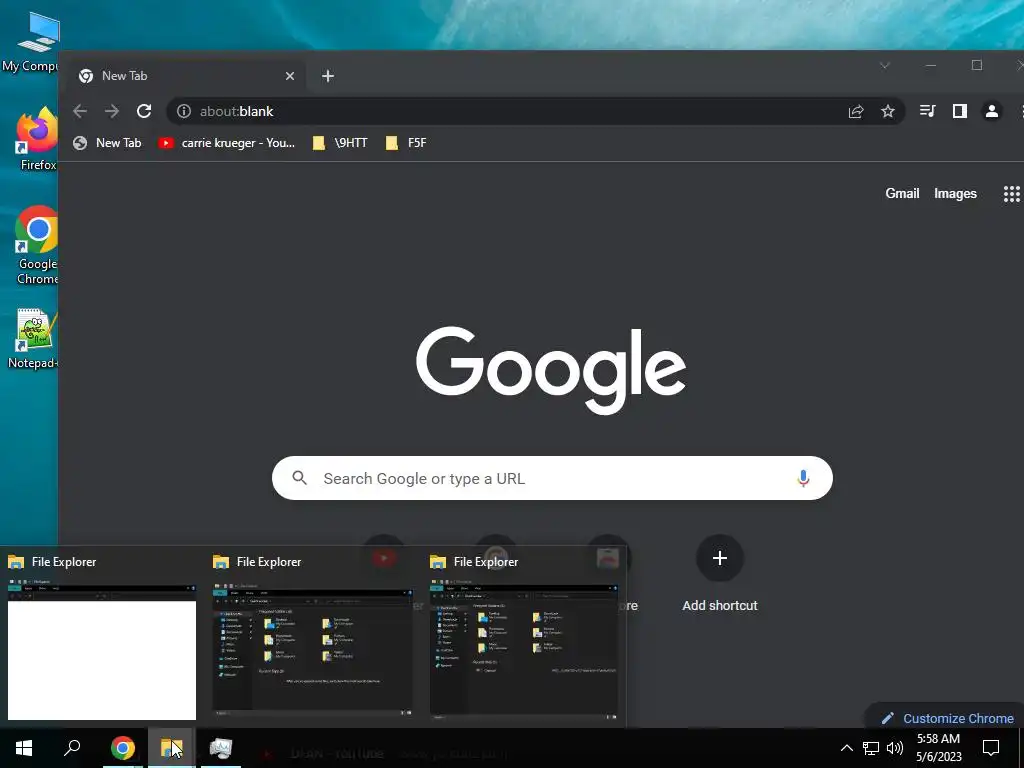
Task: Open the tab search chevron in the title bar
Action: pos(884,65)
